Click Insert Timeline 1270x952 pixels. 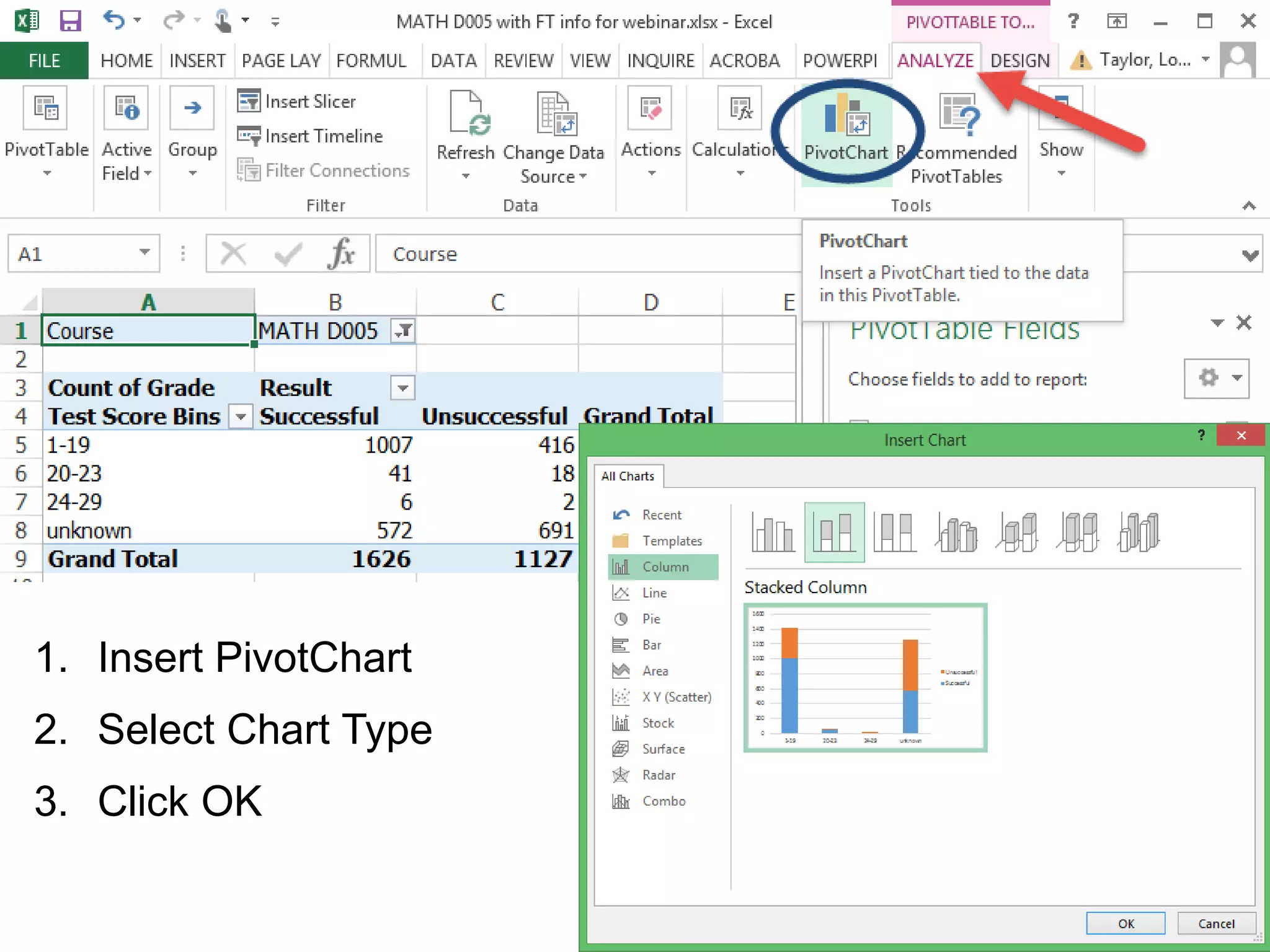(310, 136)
